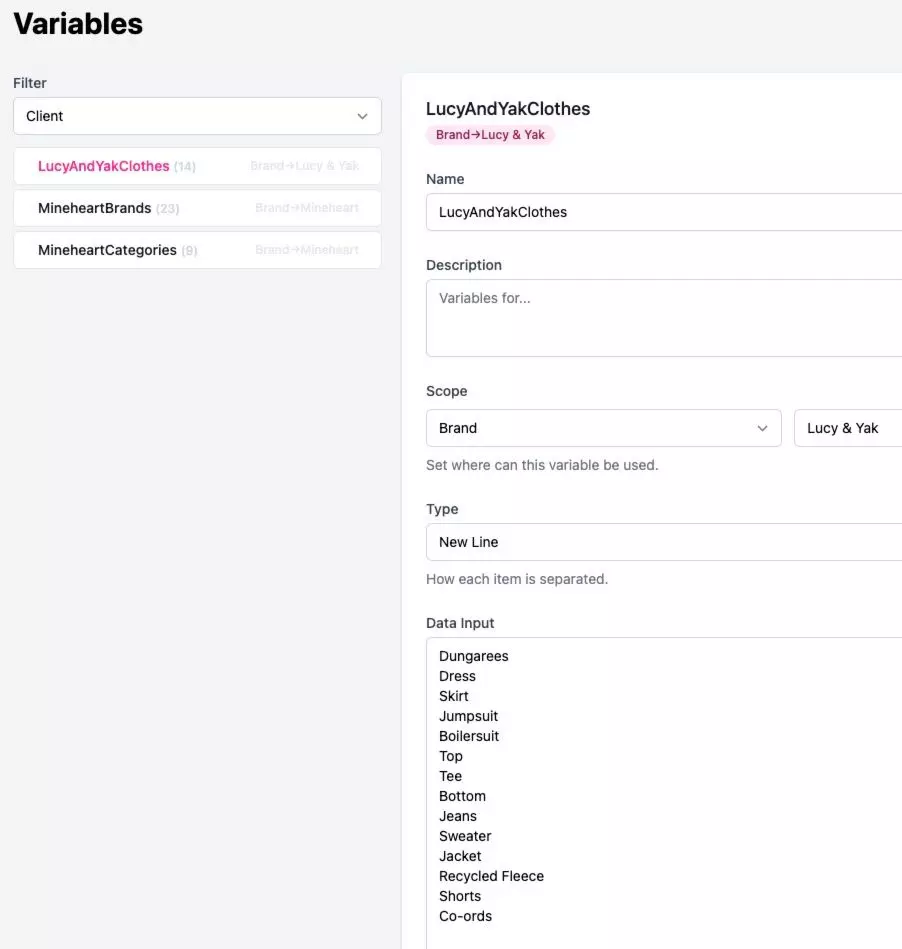Screen dimensions: 902x949
Task: Click the Top line in Data Input
Action: [x=450, y=756]
